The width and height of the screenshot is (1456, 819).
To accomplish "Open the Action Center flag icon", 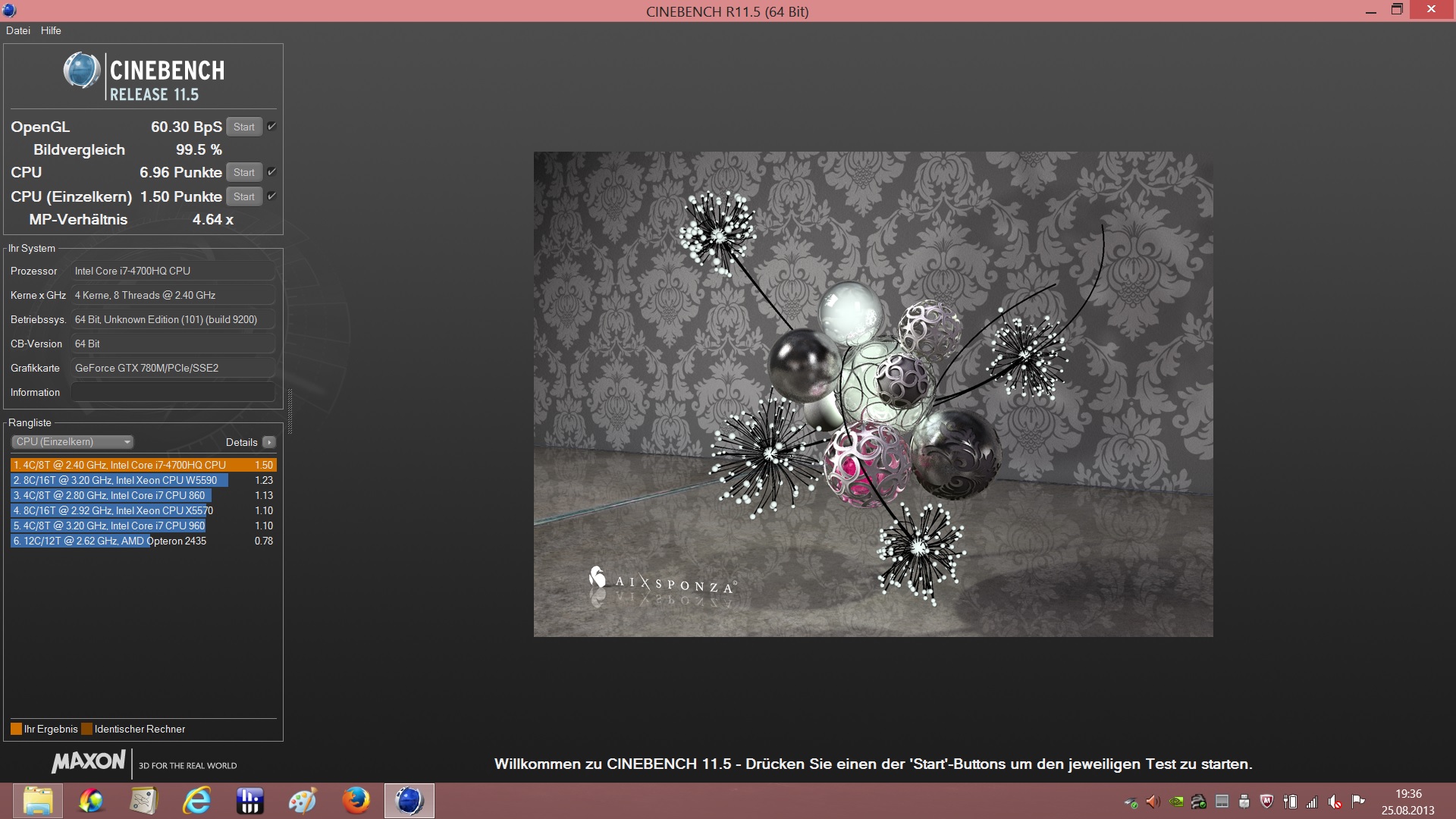I will tap(1358, 802).
